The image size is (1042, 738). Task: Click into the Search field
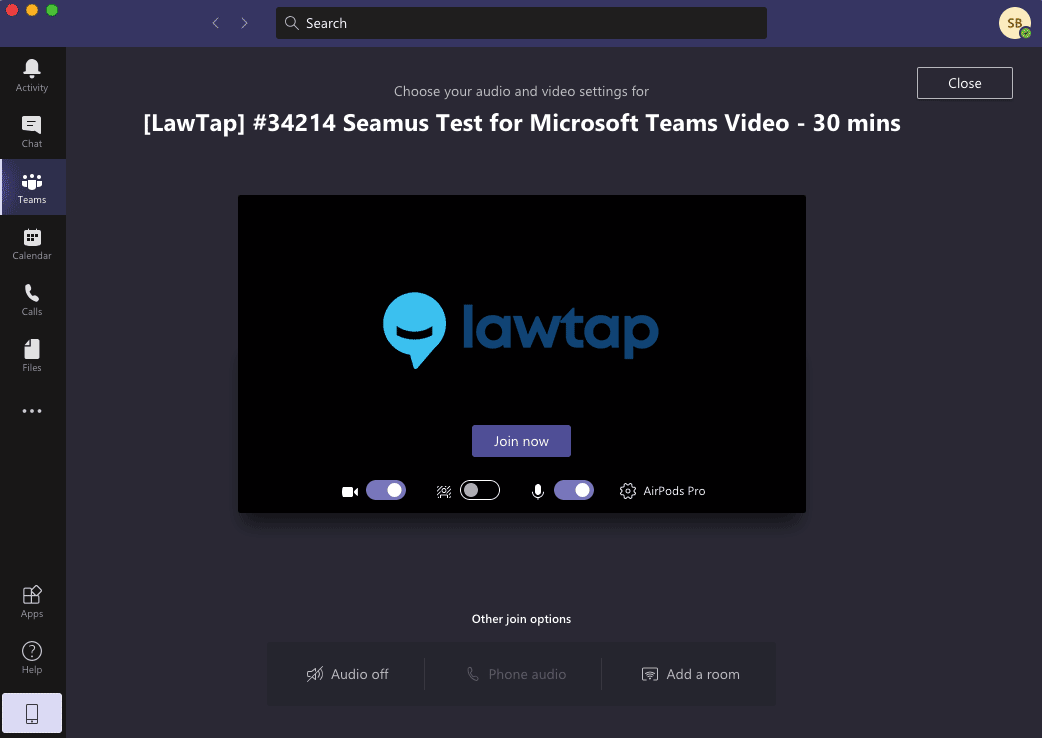[521, 23]
